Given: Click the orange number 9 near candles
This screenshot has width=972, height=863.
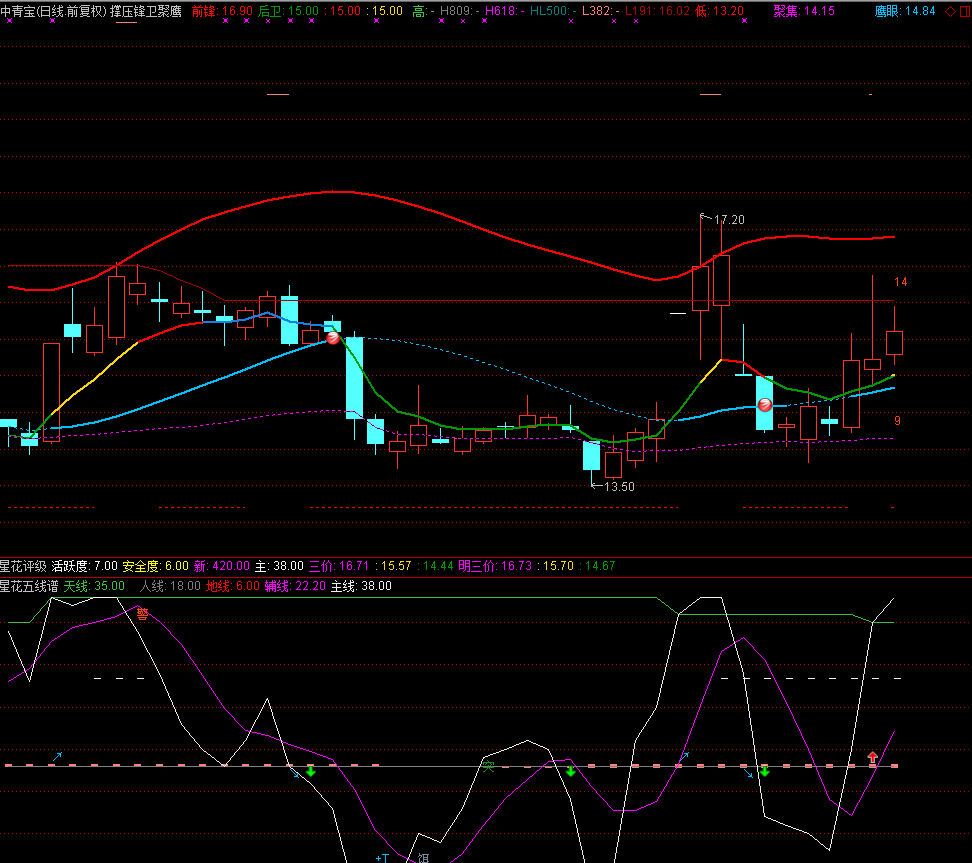Looking at the screenshot, I should pyautogui.click(x=897, y=421).
